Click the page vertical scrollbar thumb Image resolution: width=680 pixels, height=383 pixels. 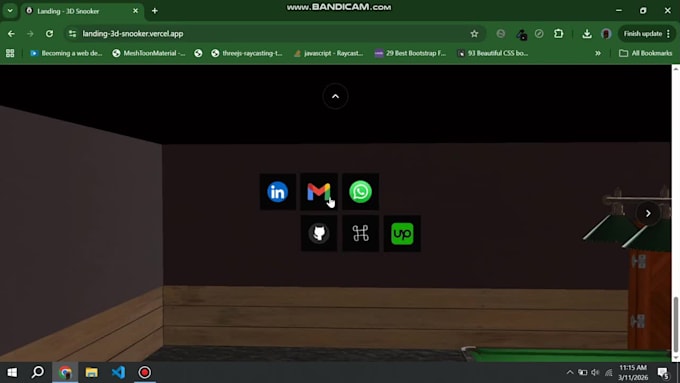point(676,324)
